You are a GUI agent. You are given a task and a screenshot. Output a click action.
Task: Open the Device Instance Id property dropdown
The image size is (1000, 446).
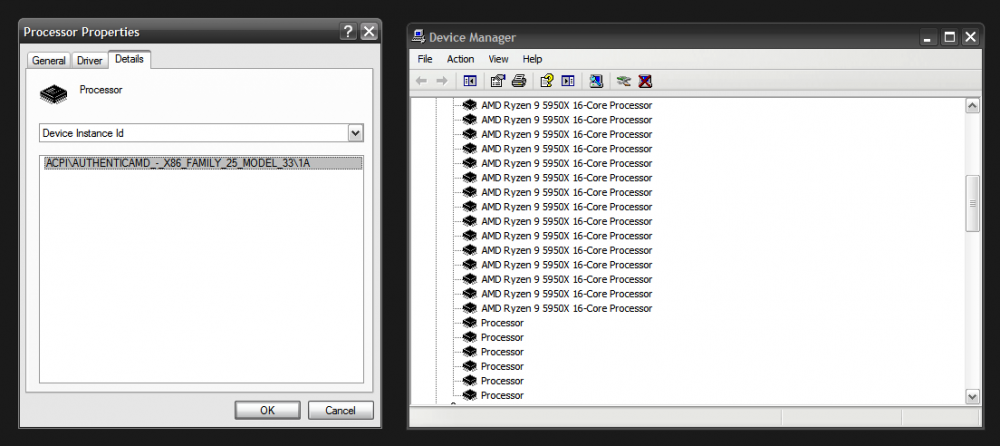point(355,133)
